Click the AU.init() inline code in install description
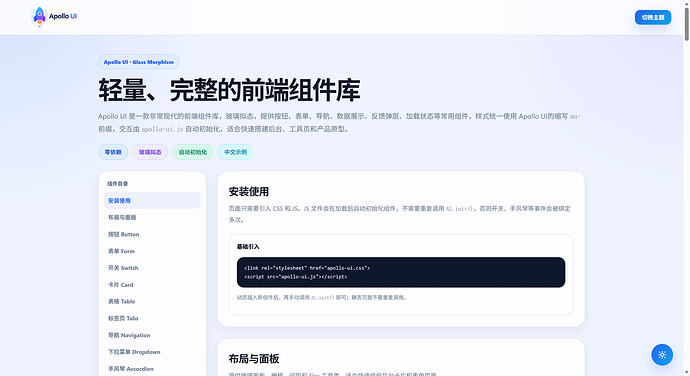This screenshot has height=376, width=690. (x=459, y=208)
